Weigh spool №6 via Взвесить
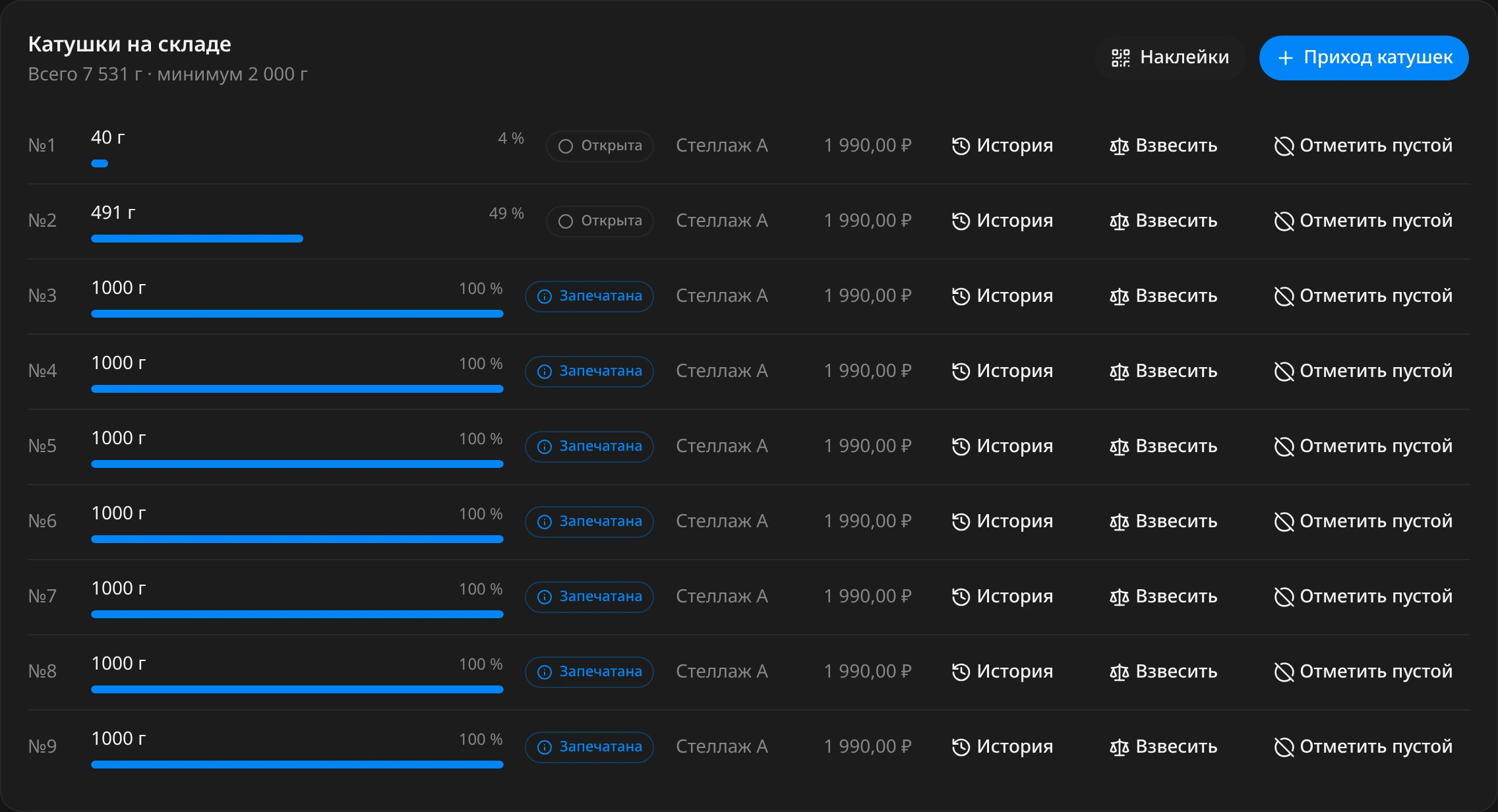The image size is (1498, 812). (x=1163, y=521)
